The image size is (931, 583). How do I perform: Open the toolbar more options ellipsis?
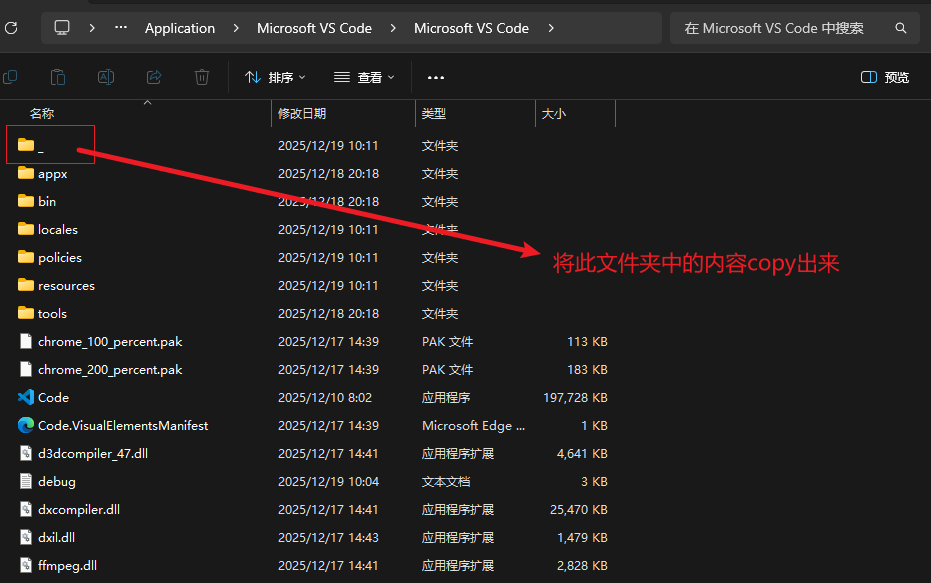pyautogui.click(x=436, y=77)
